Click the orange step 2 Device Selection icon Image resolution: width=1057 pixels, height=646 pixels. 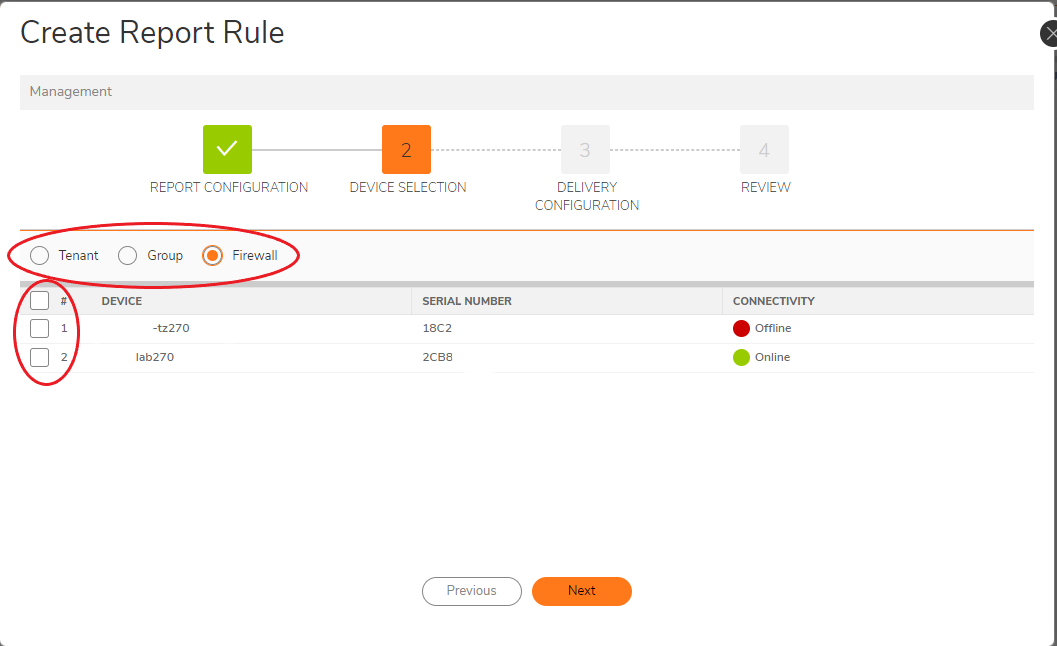coord(406,149)
